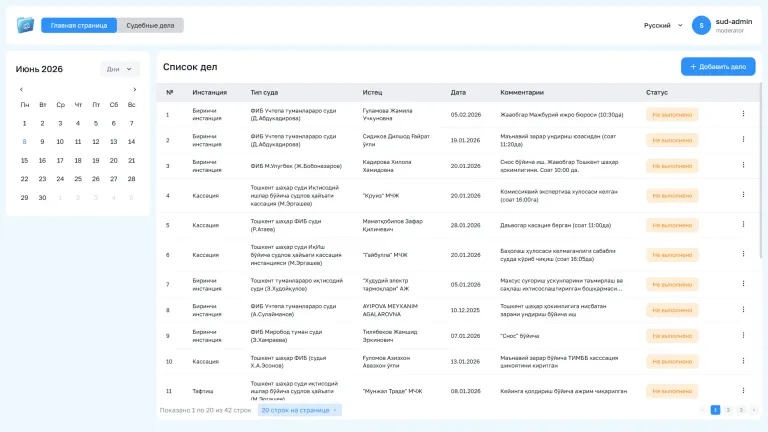This screenshot has height=432, width=768.
Task: Open three-dot menu for row 10
Action: pyautogui.click(x=743, y=361)
